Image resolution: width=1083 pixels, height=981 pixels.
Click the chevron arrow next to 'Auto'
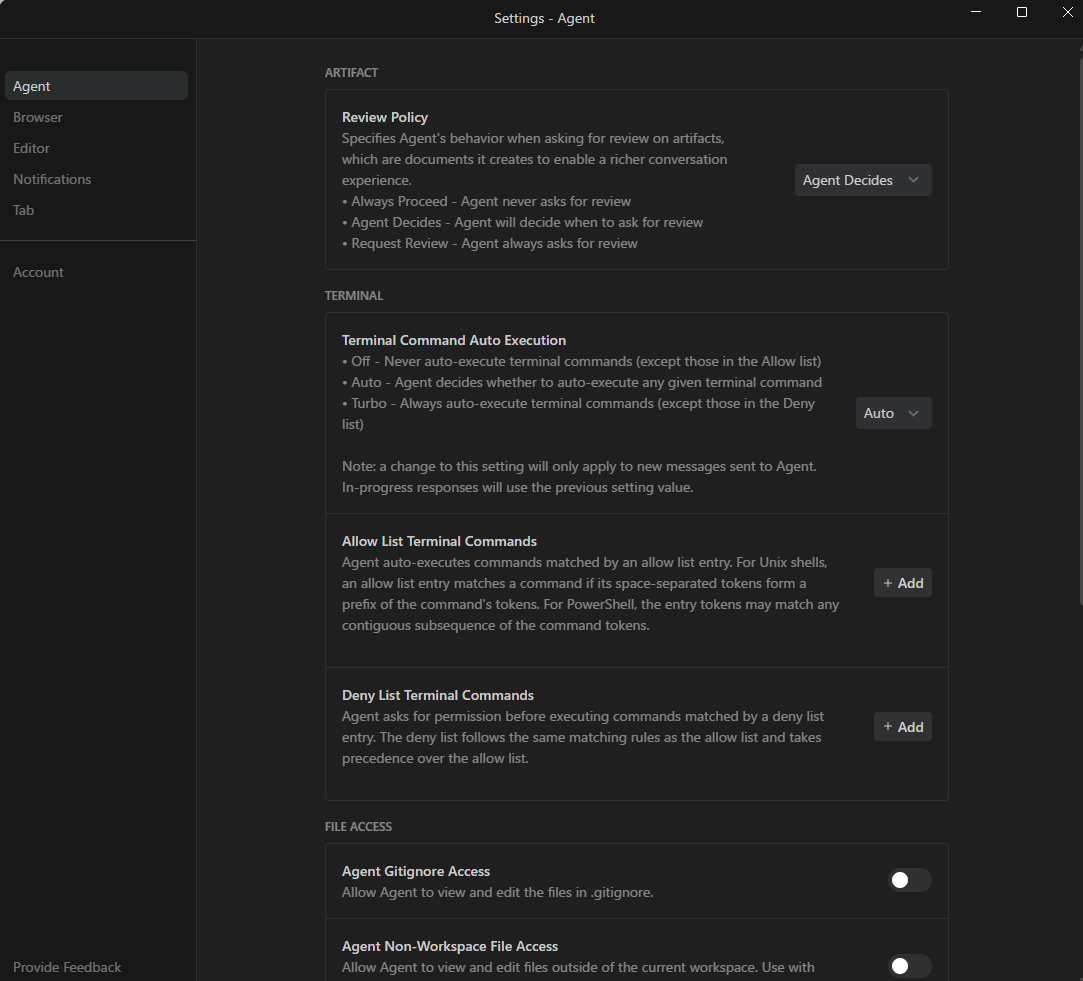[x=913, y=413]
